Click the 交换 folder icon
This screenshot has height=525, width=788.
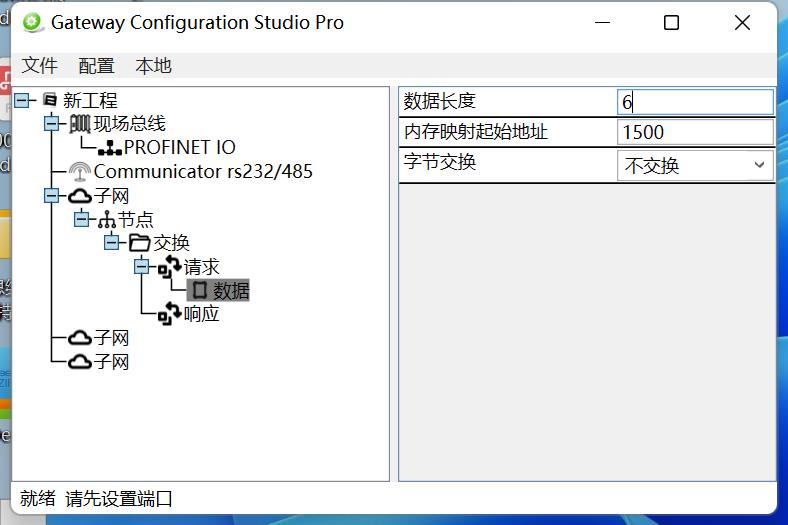[140, 243]
